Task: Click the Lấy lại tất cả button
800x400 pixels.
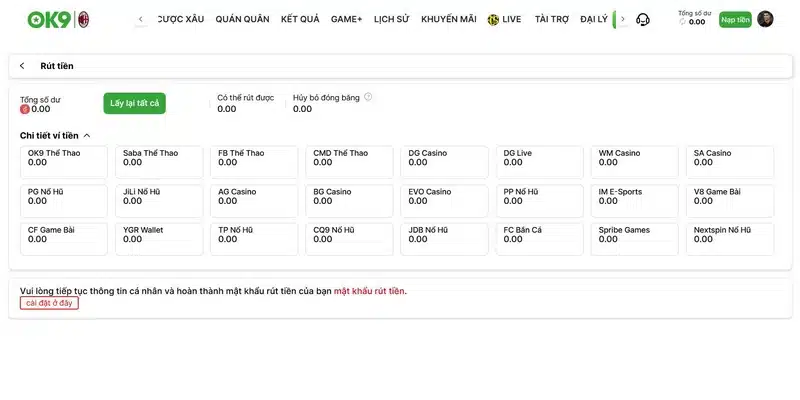Action: pyautogui.click(x=135, y=103)
